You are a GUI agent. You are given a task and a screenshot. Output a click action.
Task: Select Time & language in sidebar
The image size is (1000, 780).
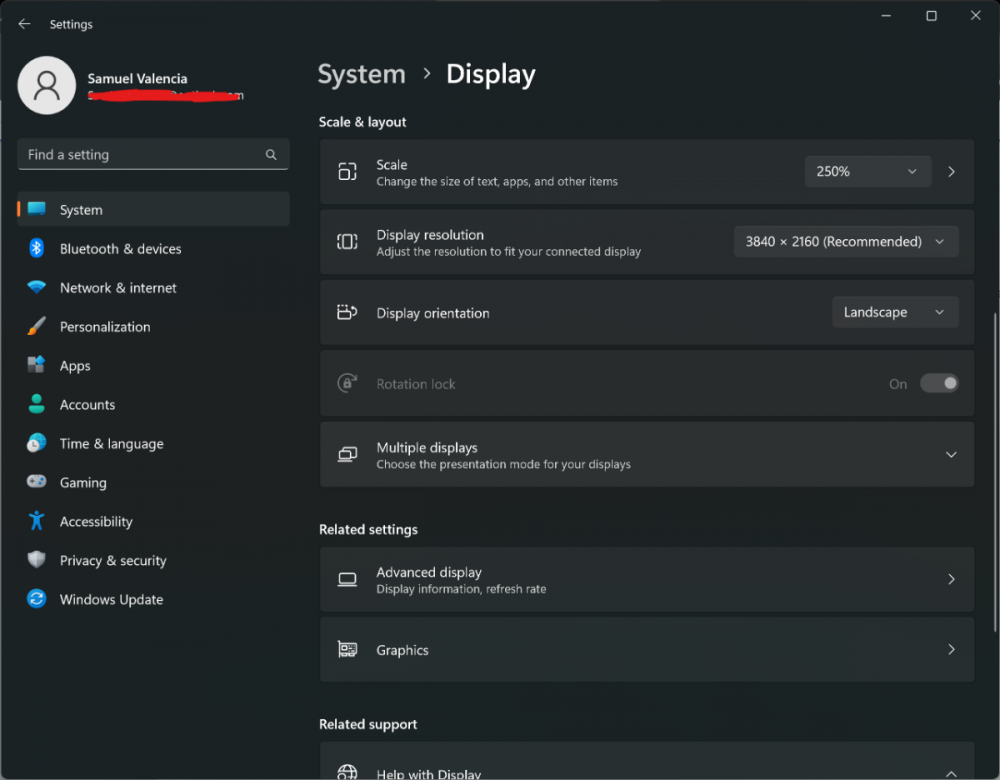coord(111,444)
